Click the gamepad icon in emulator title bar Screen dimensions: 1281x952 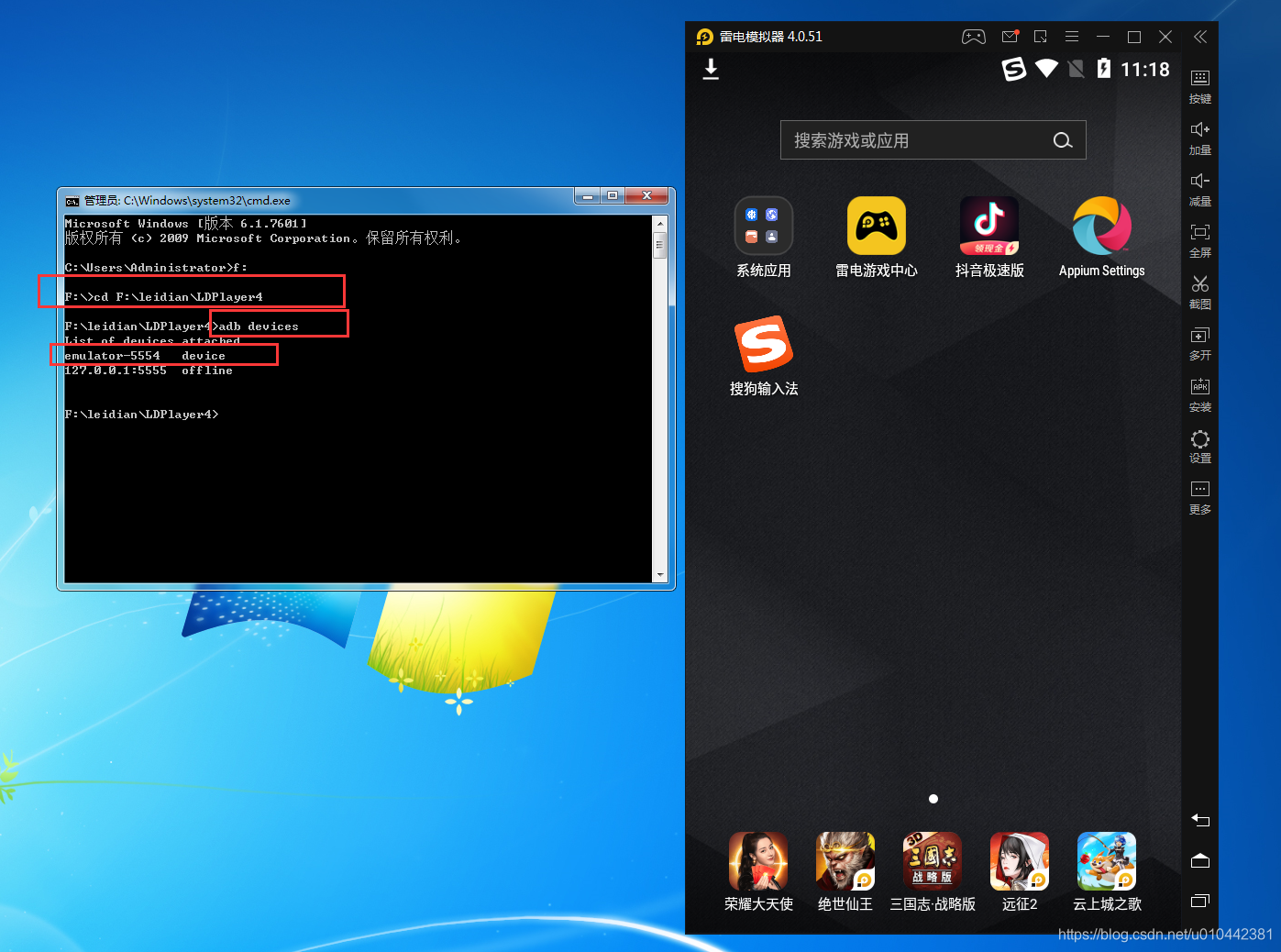click(973, 37)
